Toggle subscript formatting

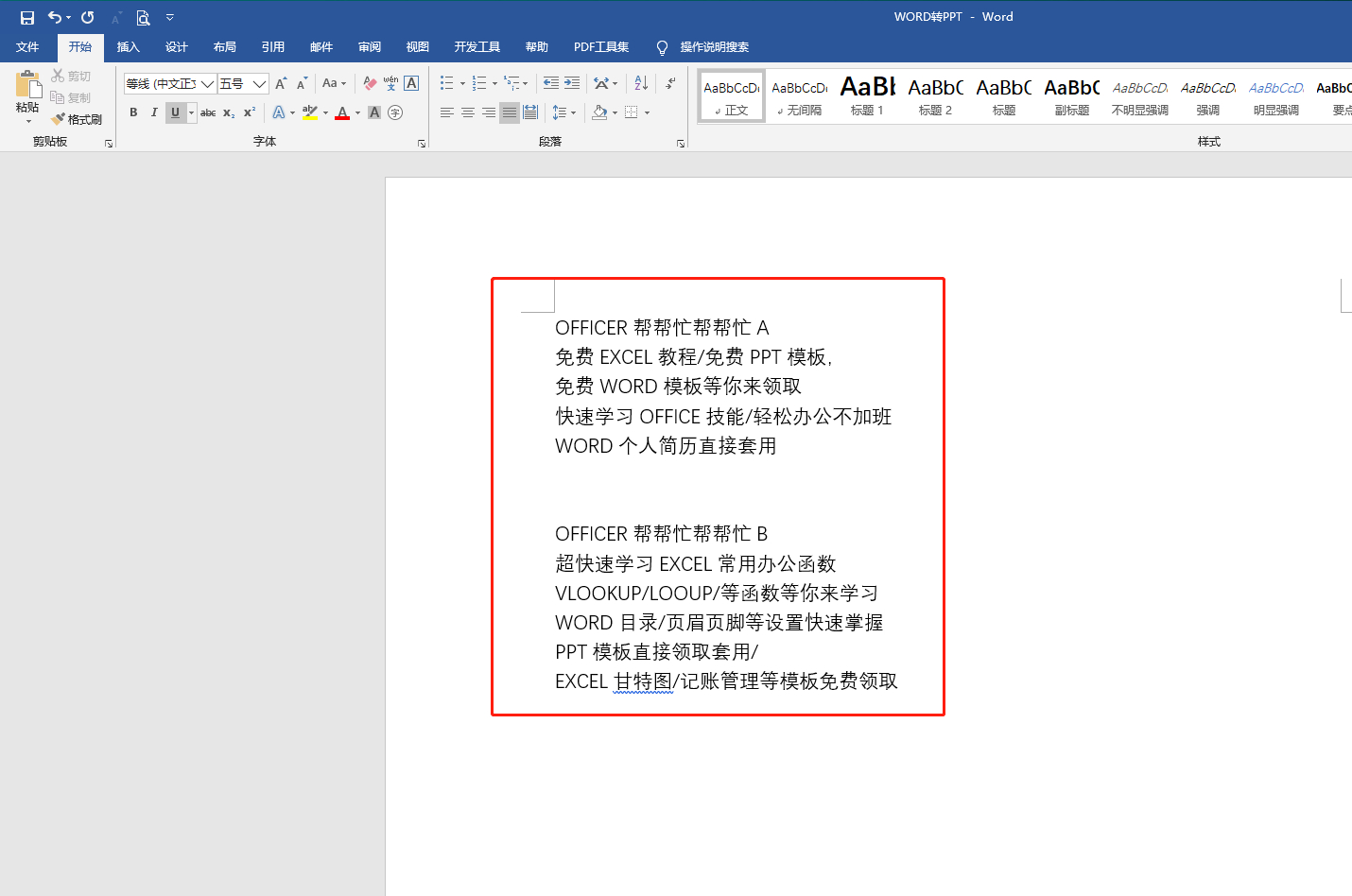coord(229,112)
